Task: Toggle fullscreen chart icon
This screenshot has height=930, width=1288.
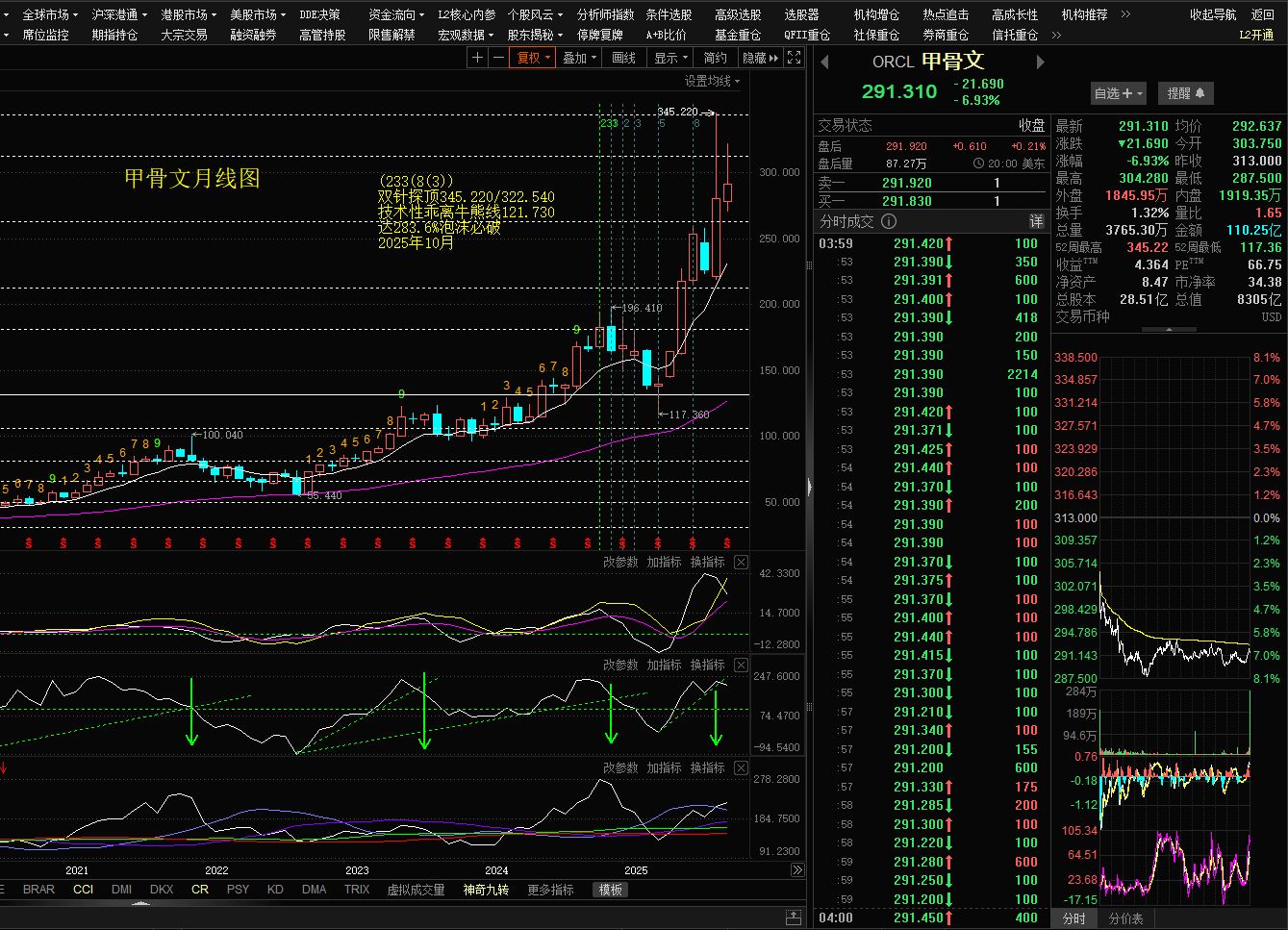Action: tap(795, 58)
